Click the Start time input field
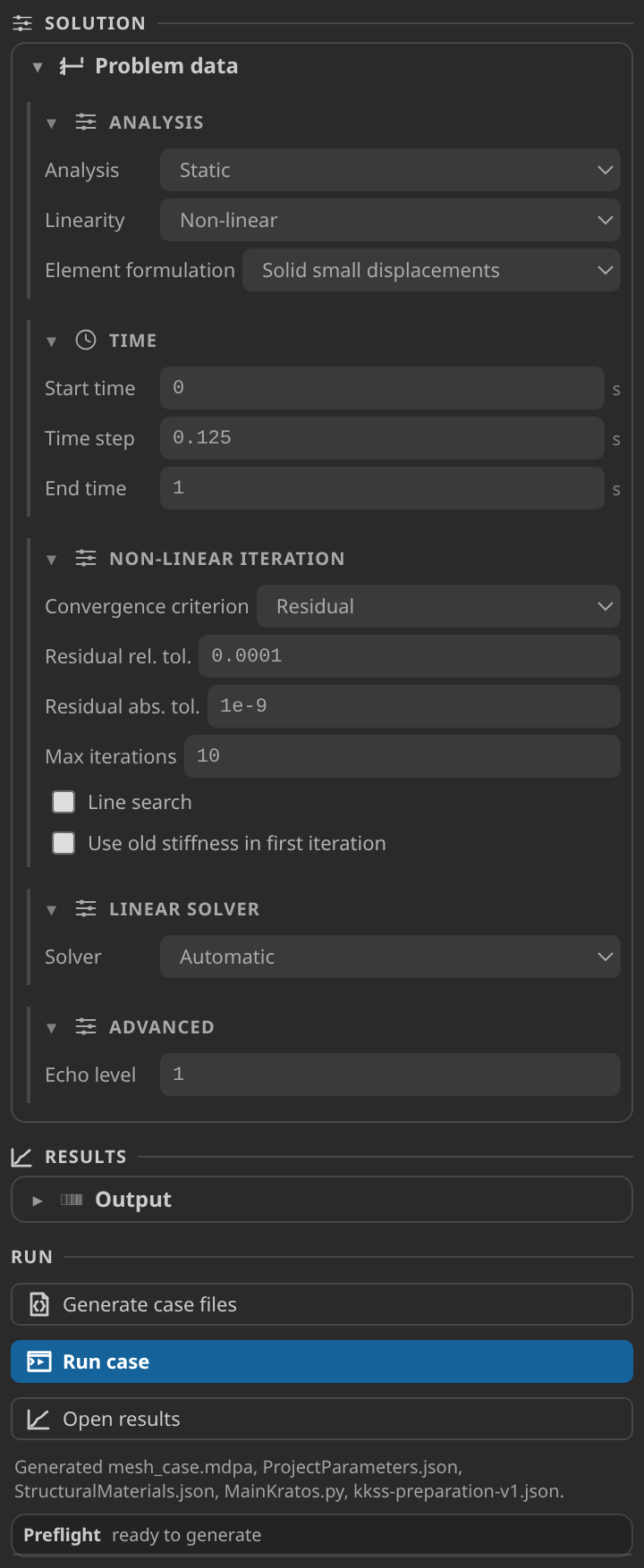This screenshot has width=644, height=1568. (382, 388)
